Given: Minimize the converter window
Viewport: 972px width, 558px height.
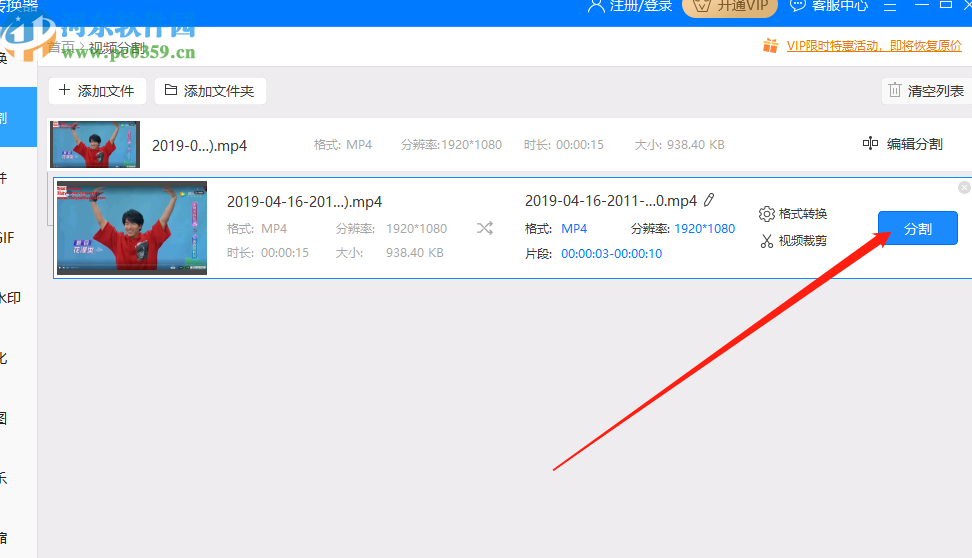Looking at the screenshot, I should pyautogui.click(x=922, y=5).
